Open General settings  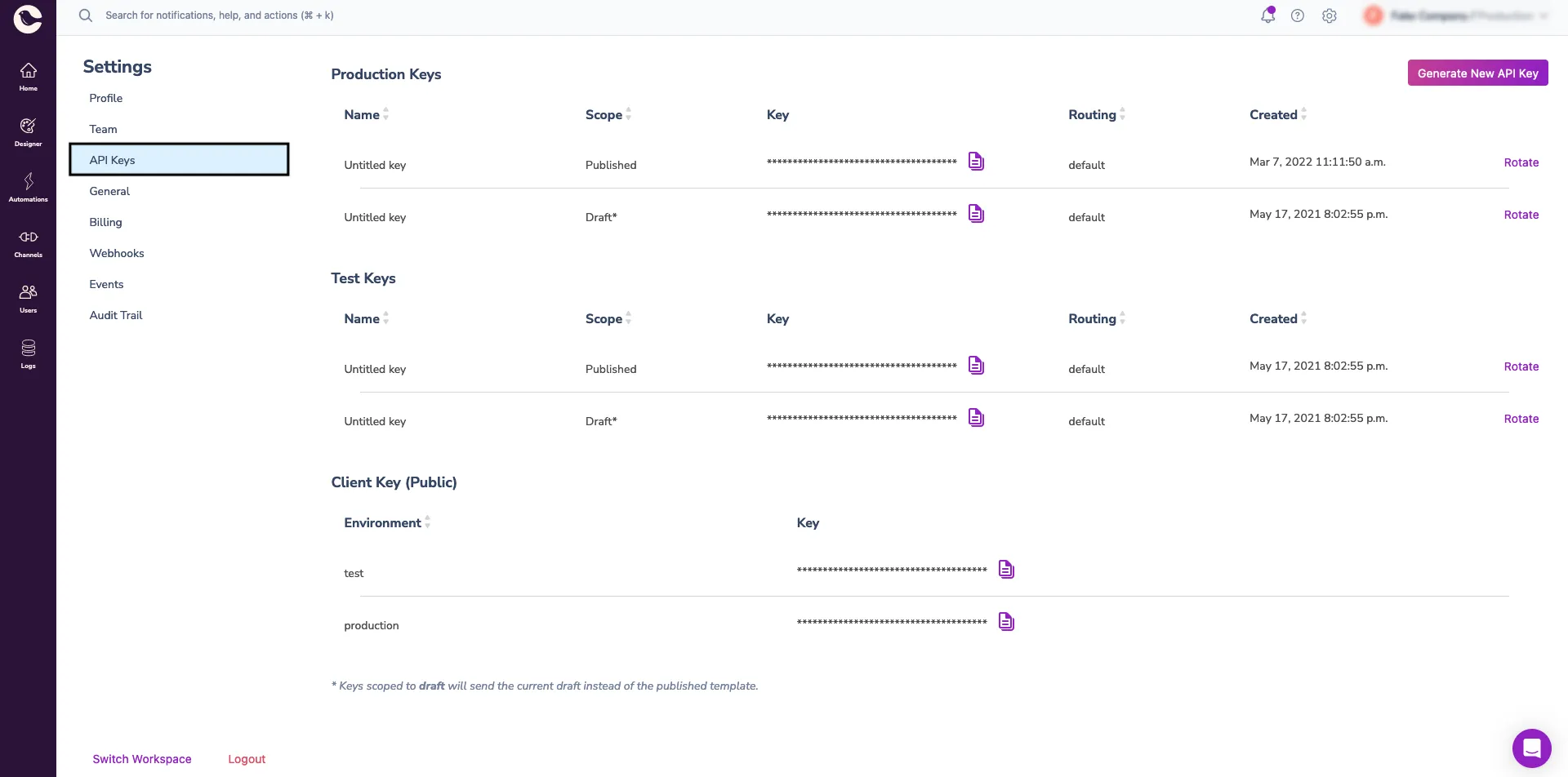point(109,191)
